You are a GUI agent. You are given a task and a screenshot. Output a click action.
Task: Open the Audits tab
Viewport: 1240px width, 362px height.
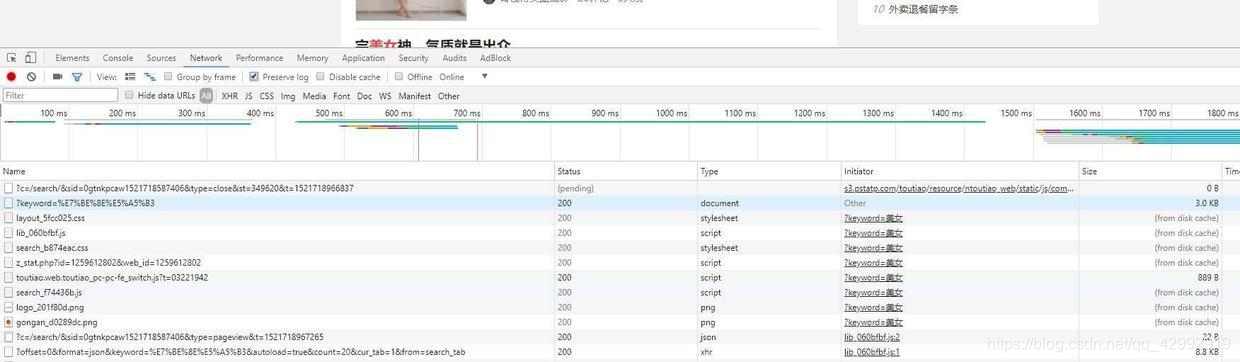[454, 58]
